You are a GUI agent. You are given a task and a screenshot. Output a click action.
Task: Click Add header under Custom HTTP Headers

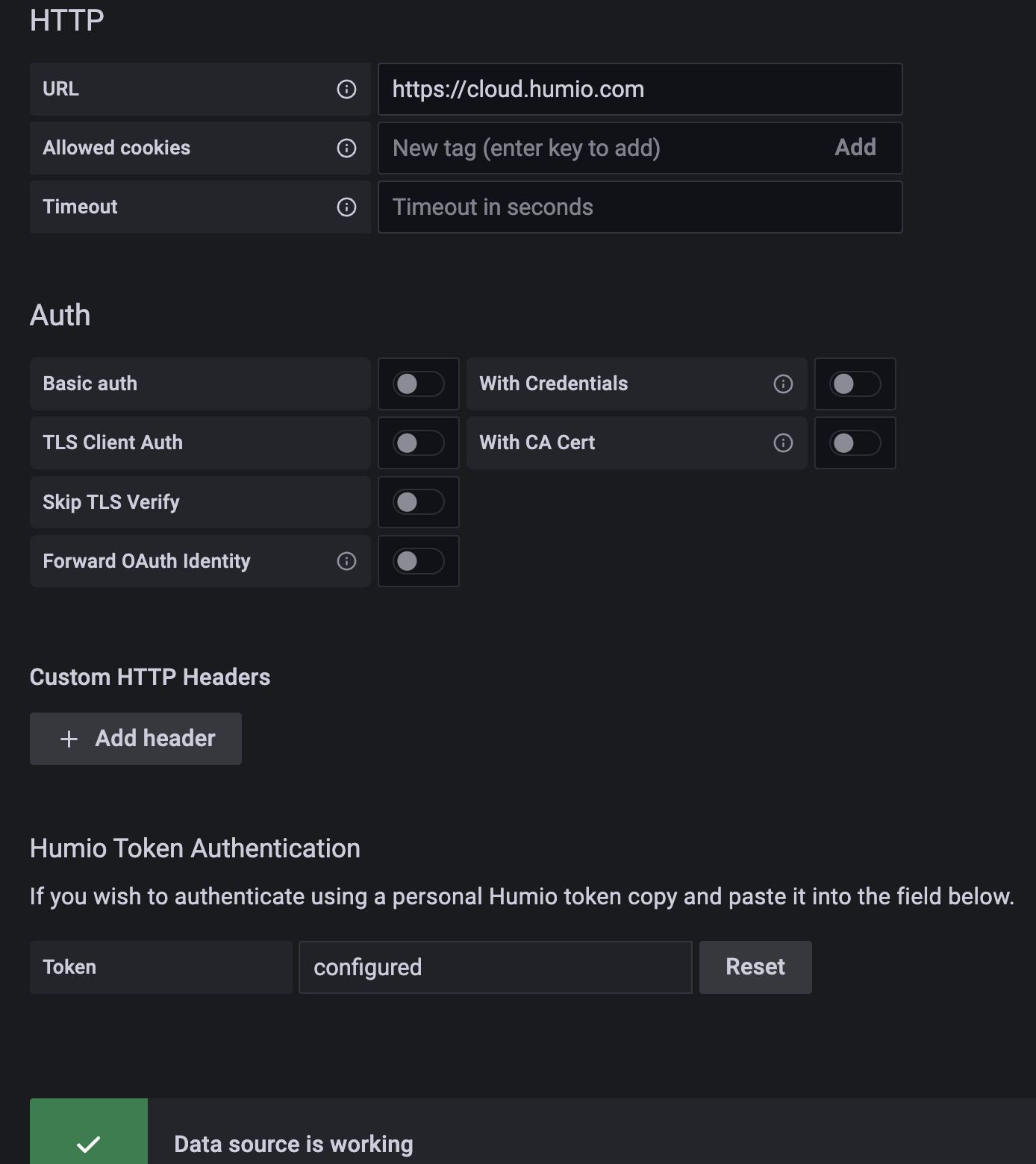[135, 738]
